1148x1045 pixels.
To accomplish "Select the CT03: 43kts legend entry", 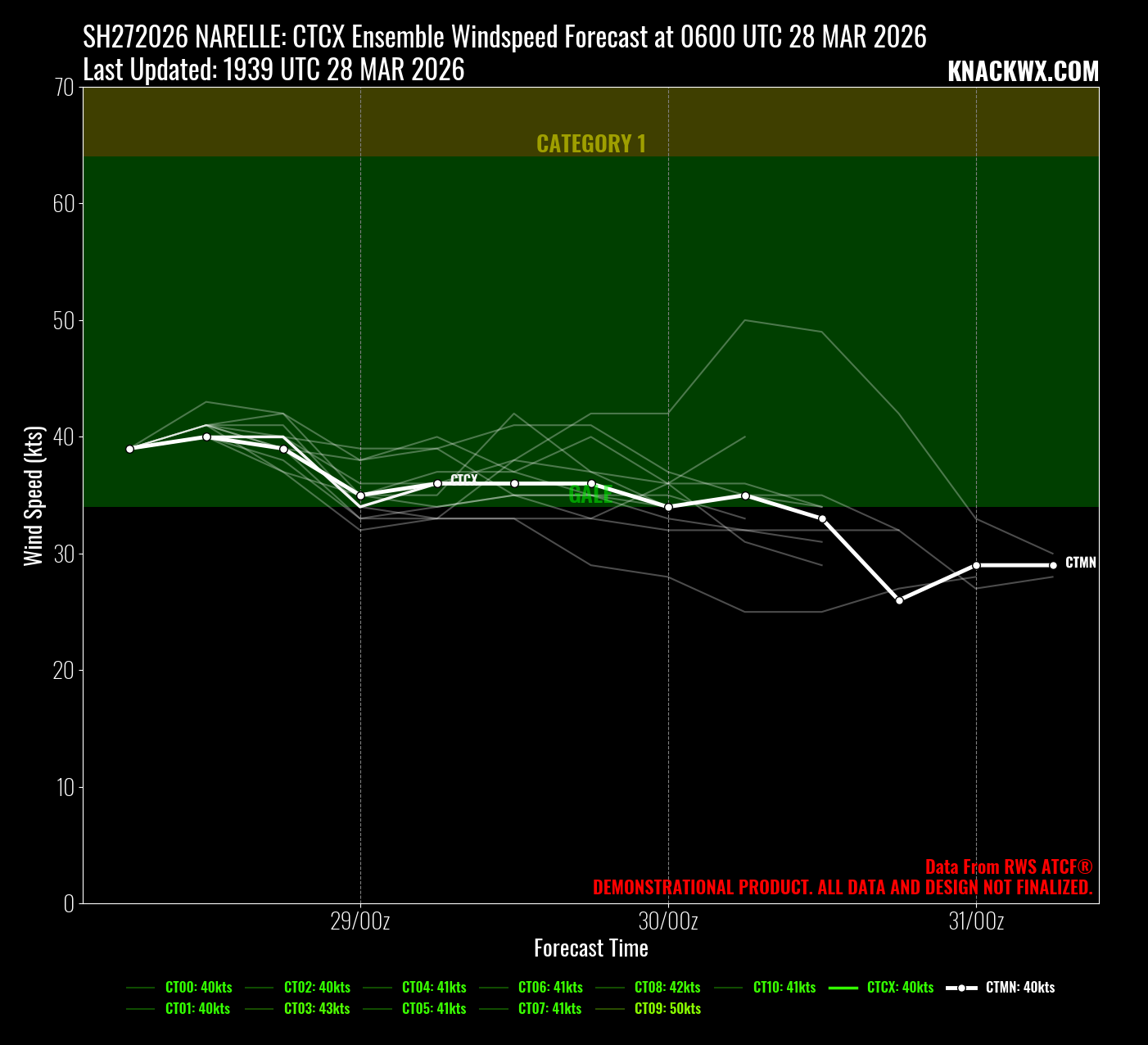I will (x=316, y=1008).
